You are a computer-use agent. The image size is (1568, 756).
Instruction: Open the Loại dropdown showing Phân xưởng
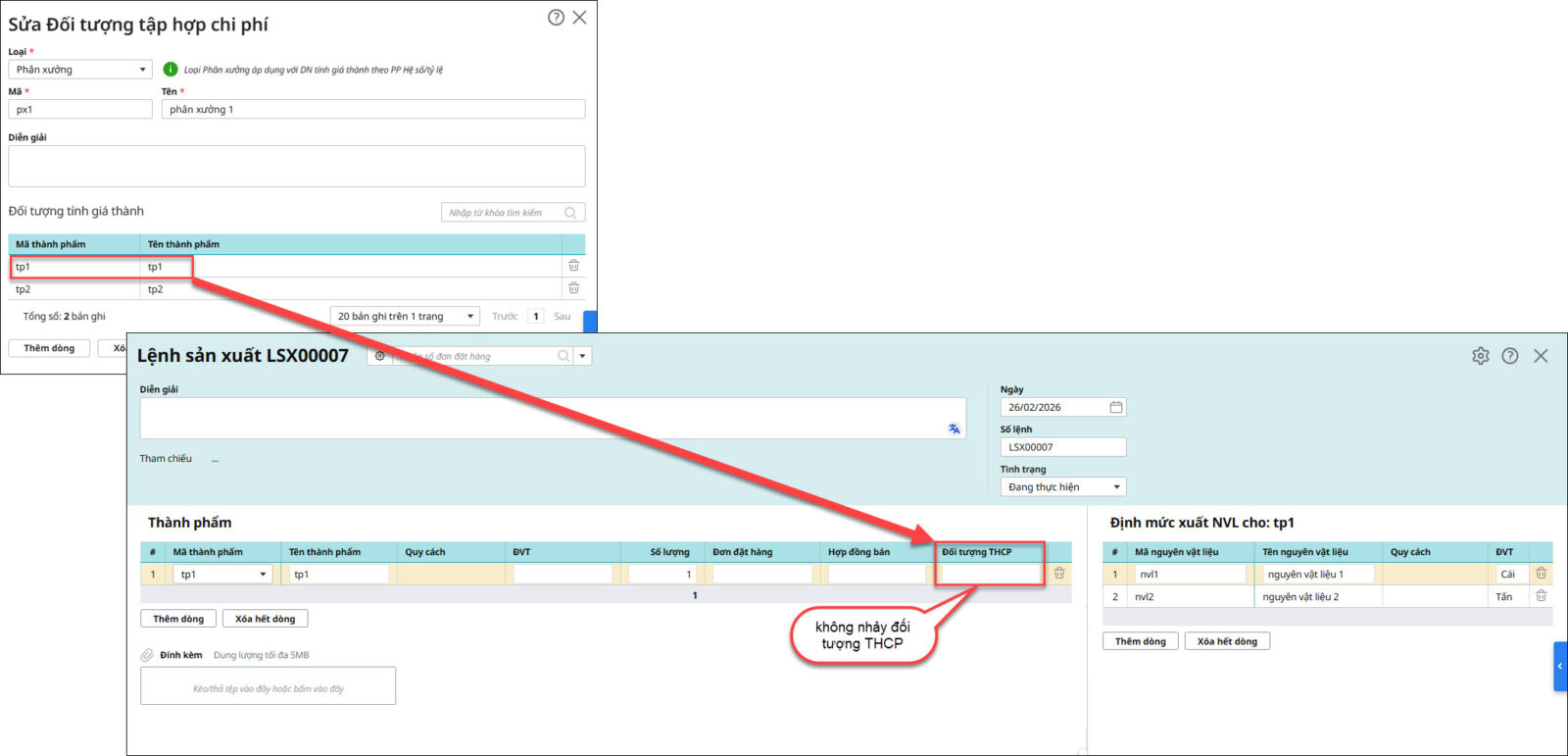[80, 70]
